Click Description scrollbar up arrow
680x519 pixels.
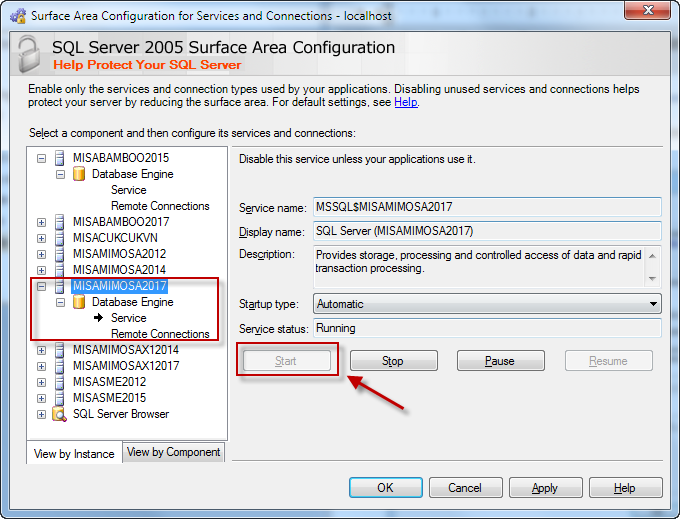click(652, 256)
